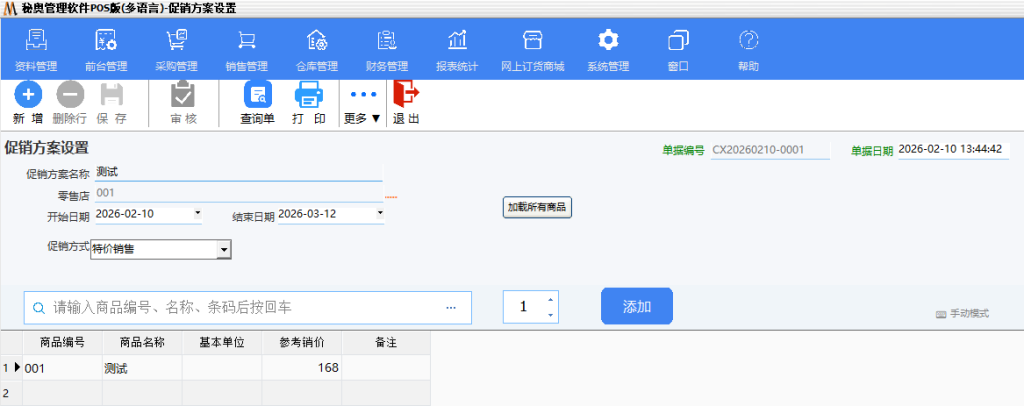Viewport: 1024px width, 406px height.
Task: Click the blue 添加 button
Action: coord(637,307)
